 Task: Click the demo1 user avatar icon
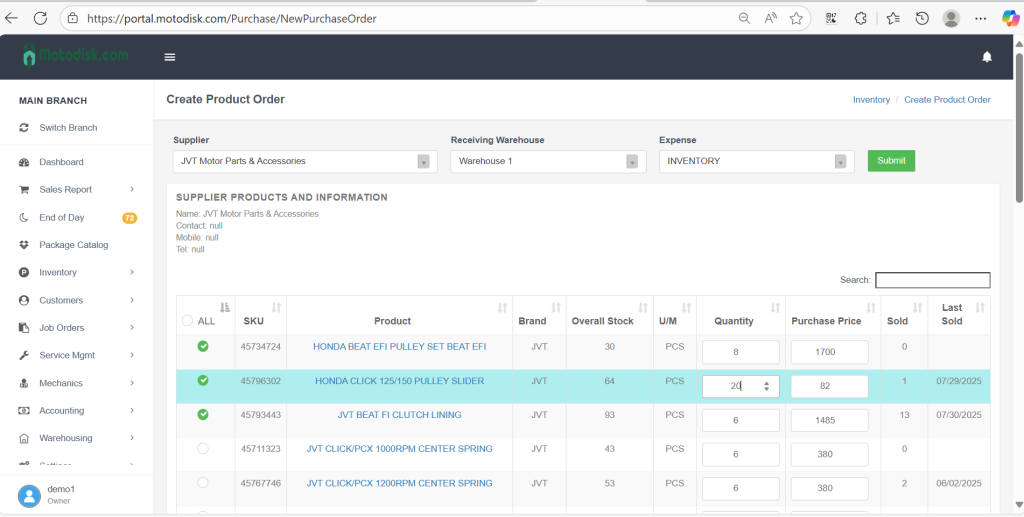click(x=28, y=494)
